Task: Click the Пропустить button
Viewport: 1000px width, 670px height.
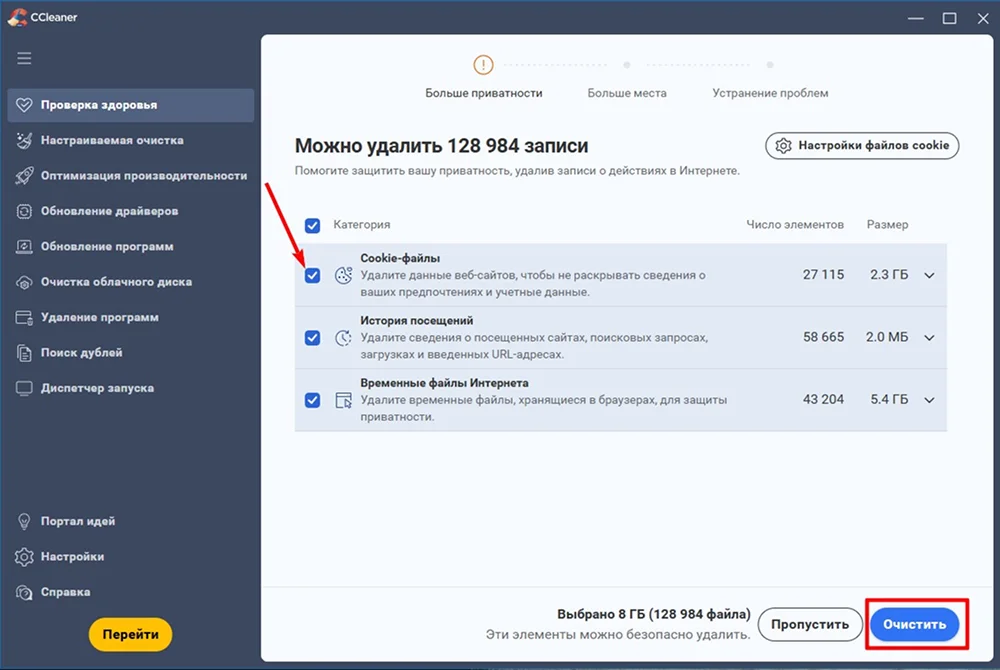Action: [x=810, y=625]
